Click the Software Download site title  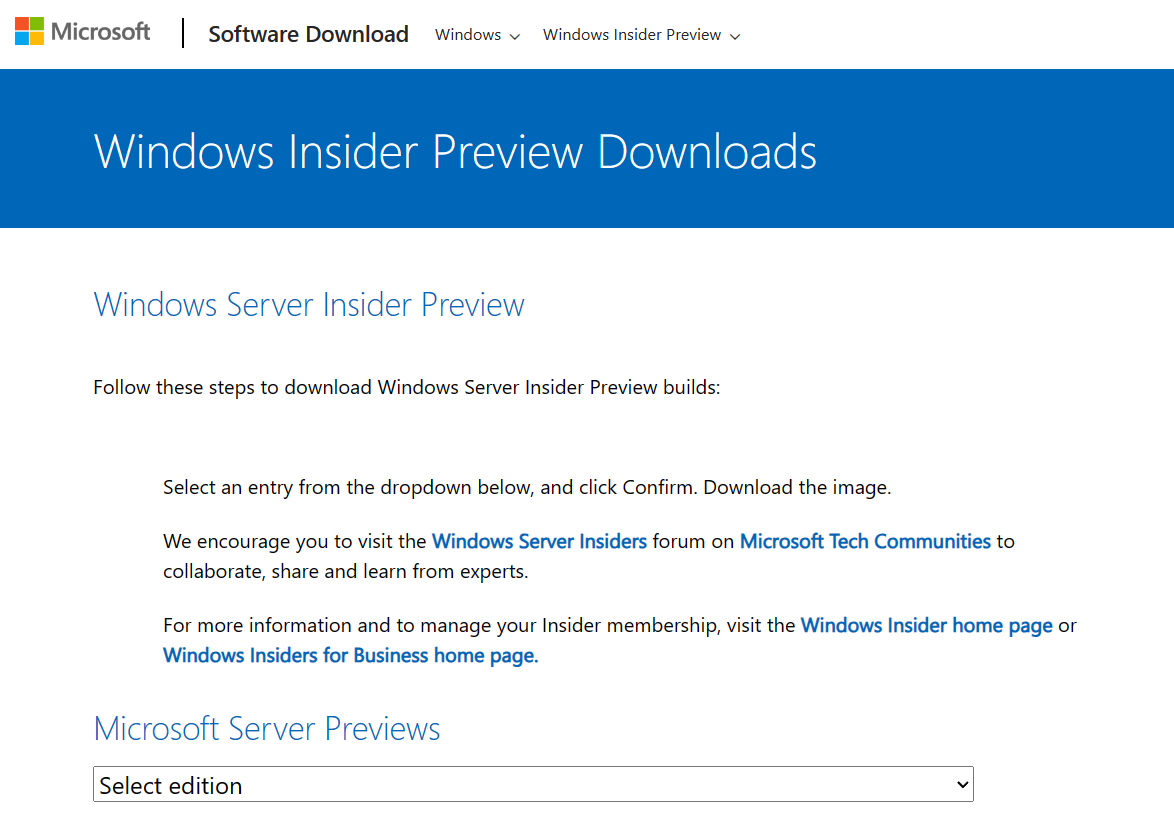308,33
